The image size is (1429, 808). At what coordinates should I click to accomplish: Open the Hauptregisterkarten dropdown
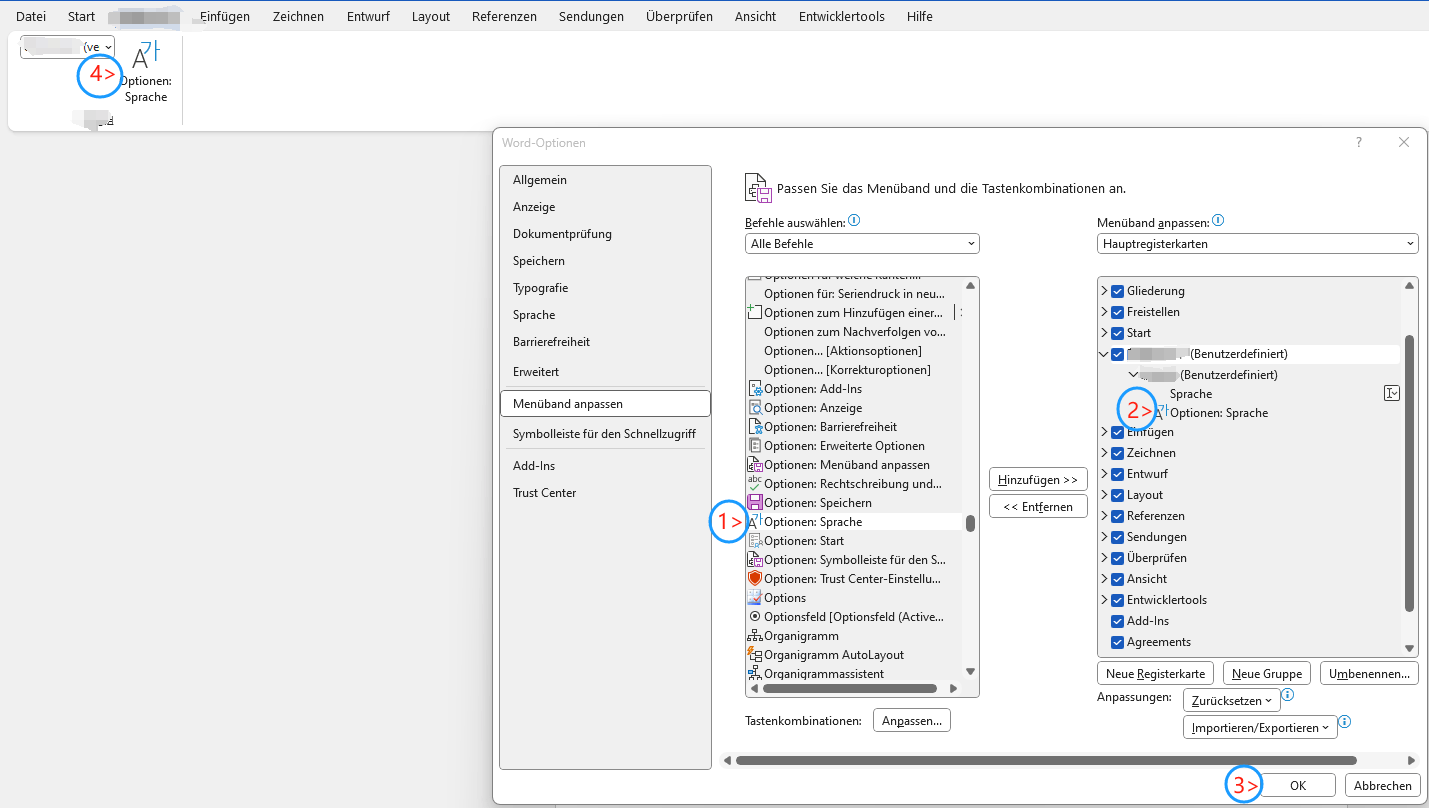(1258, 243)
